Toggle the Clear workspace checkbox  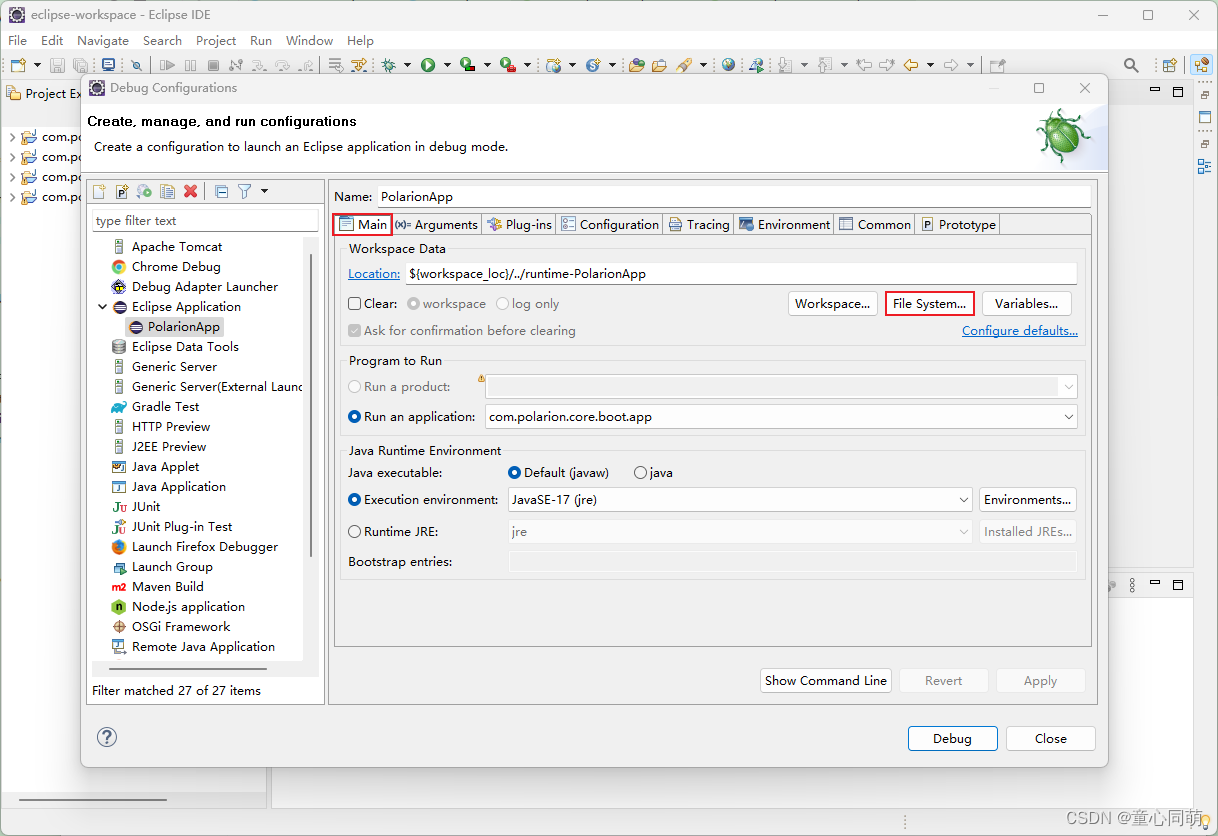tap(354, 303)
